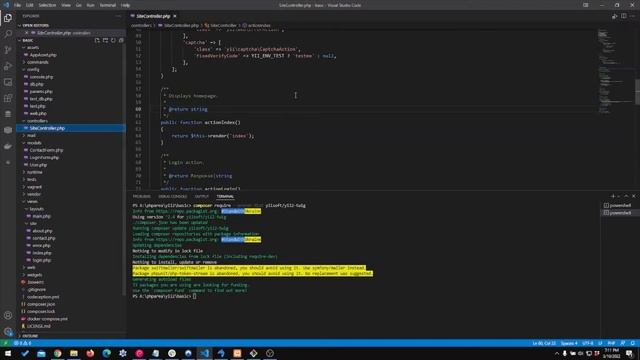Collapse all folders in Explorer

[x=121, y=40]
